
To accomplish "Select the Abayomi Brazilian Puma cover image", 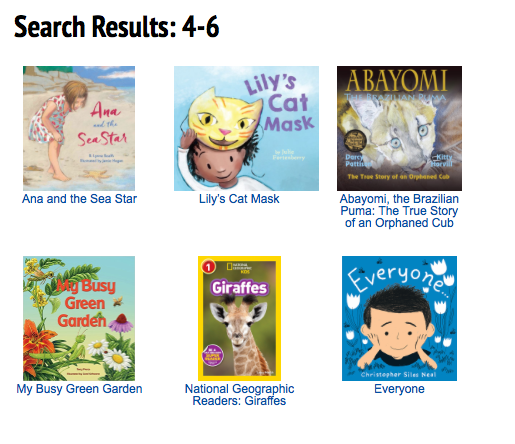I will click(x=399, y=128).
